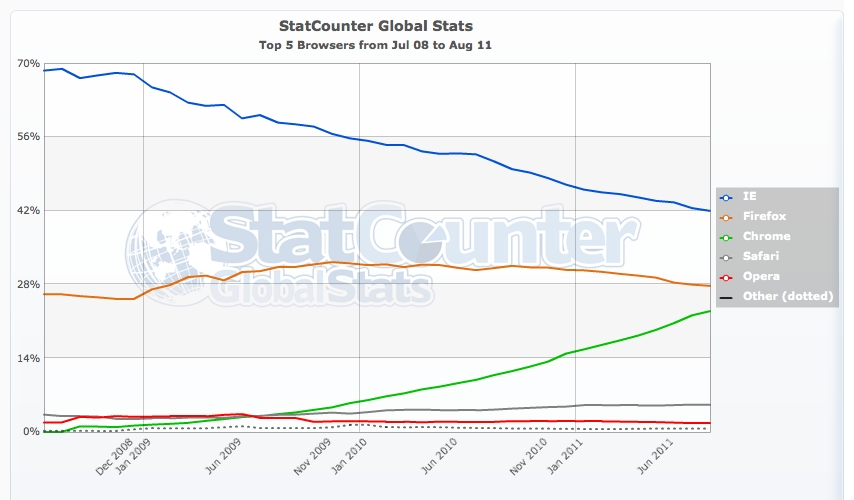The width and height of the screenshot is (854, 500).
Task: Click the black Other (dotted) legend dash
Action: pyautogui.click(x=725, y=296)
